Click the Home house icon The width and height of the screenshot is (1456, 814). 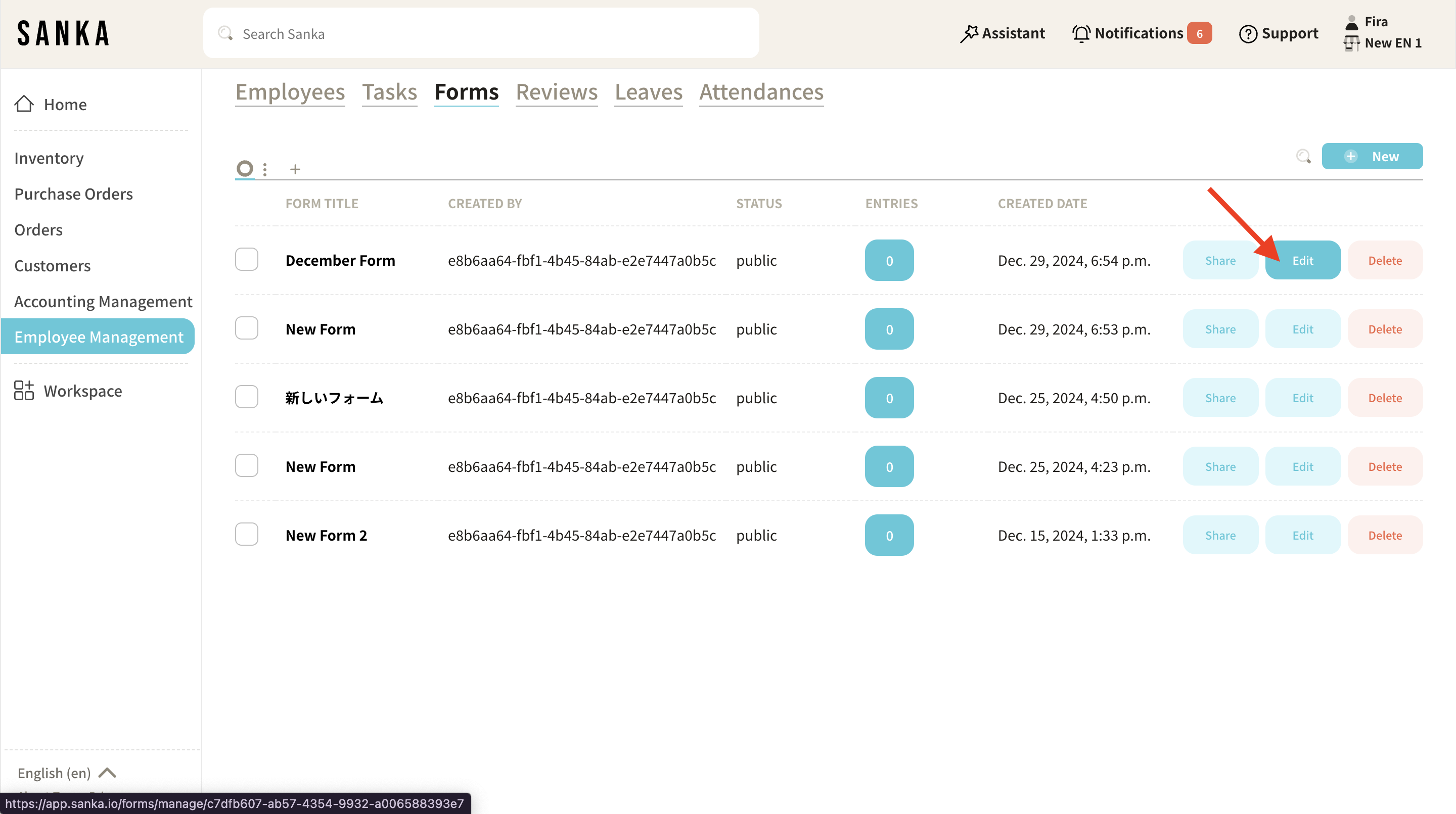[x=24, y=104]
